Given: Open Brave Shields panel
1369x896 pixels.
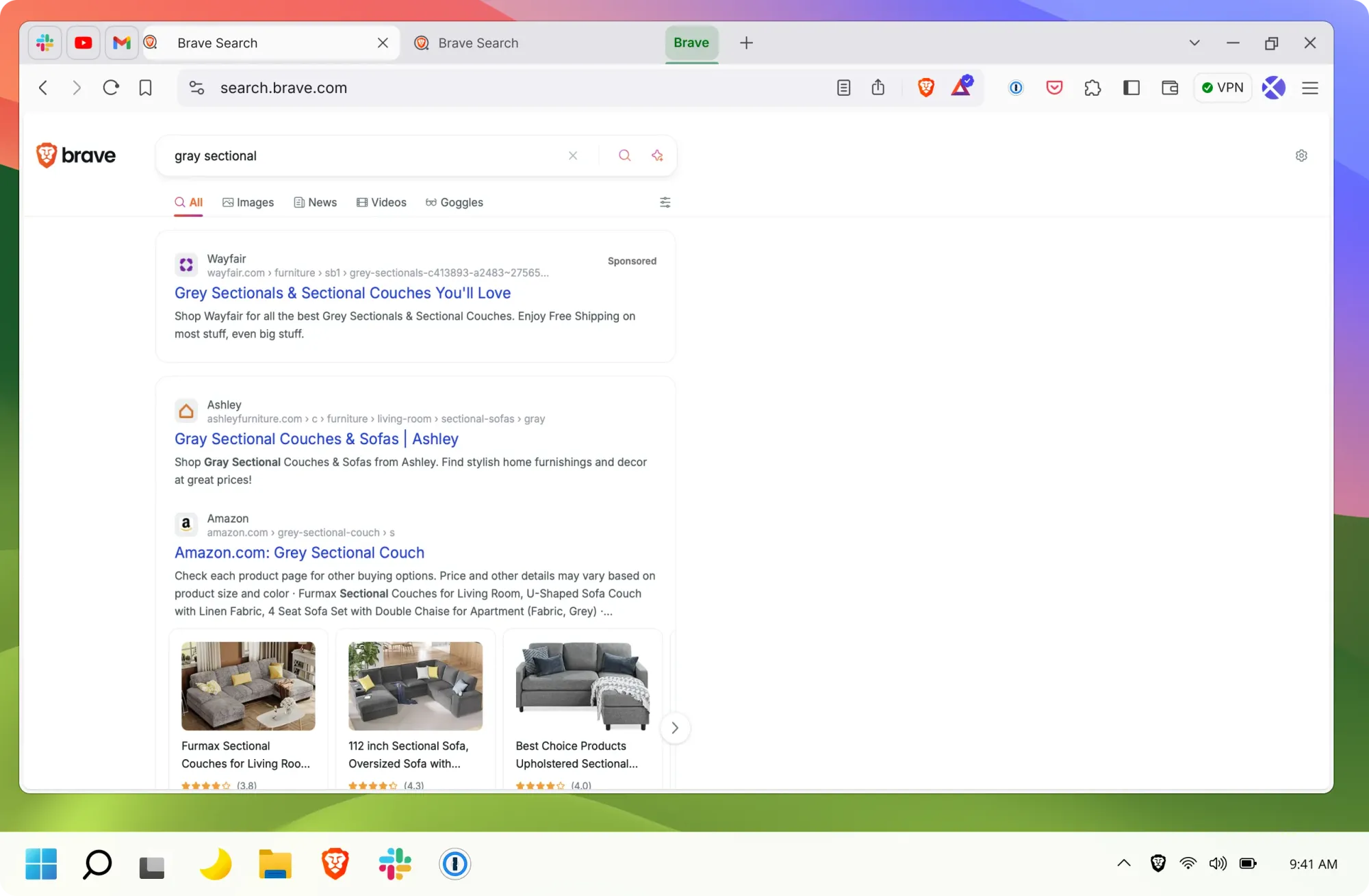Looking at the screenshot, I should point(926,88).
